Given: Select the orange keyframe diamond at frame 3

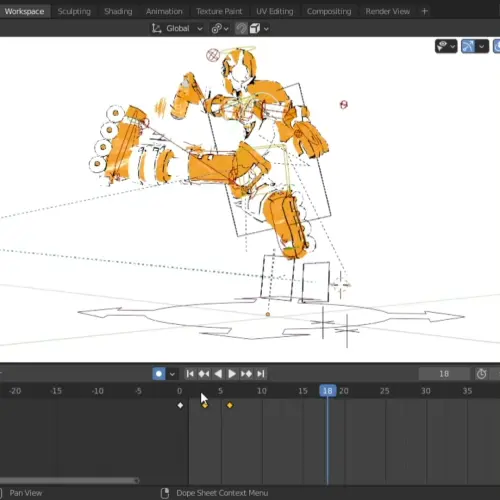Looking at the screenshot, I should (205, 405).
